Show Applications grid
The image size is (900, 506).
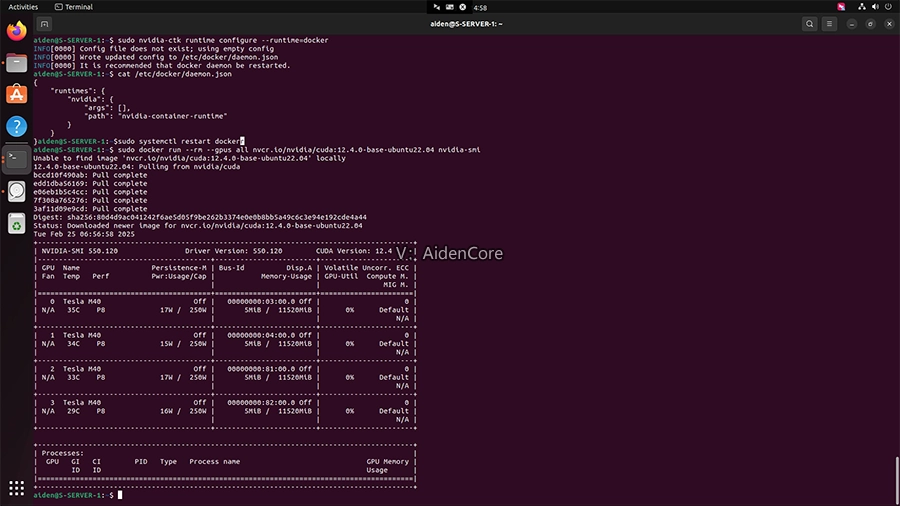16,488
